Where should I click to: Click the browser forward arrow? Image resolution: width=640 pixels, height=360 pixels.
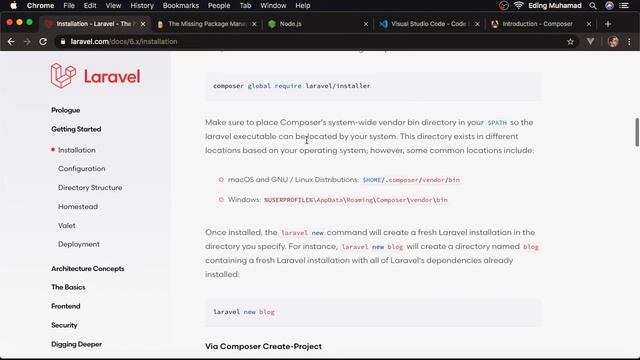27,42
